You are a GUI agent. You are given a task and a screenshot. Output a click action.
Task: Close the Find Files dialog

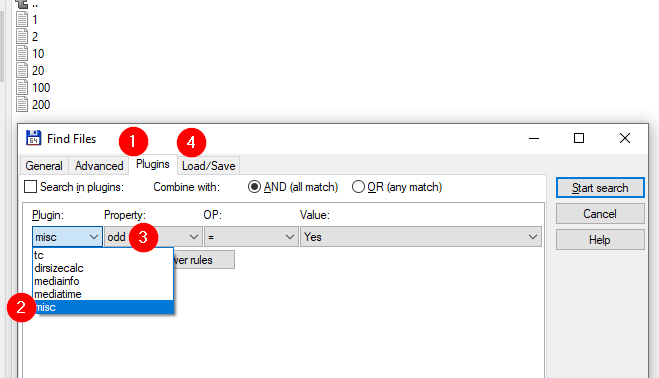coord(625,138)
